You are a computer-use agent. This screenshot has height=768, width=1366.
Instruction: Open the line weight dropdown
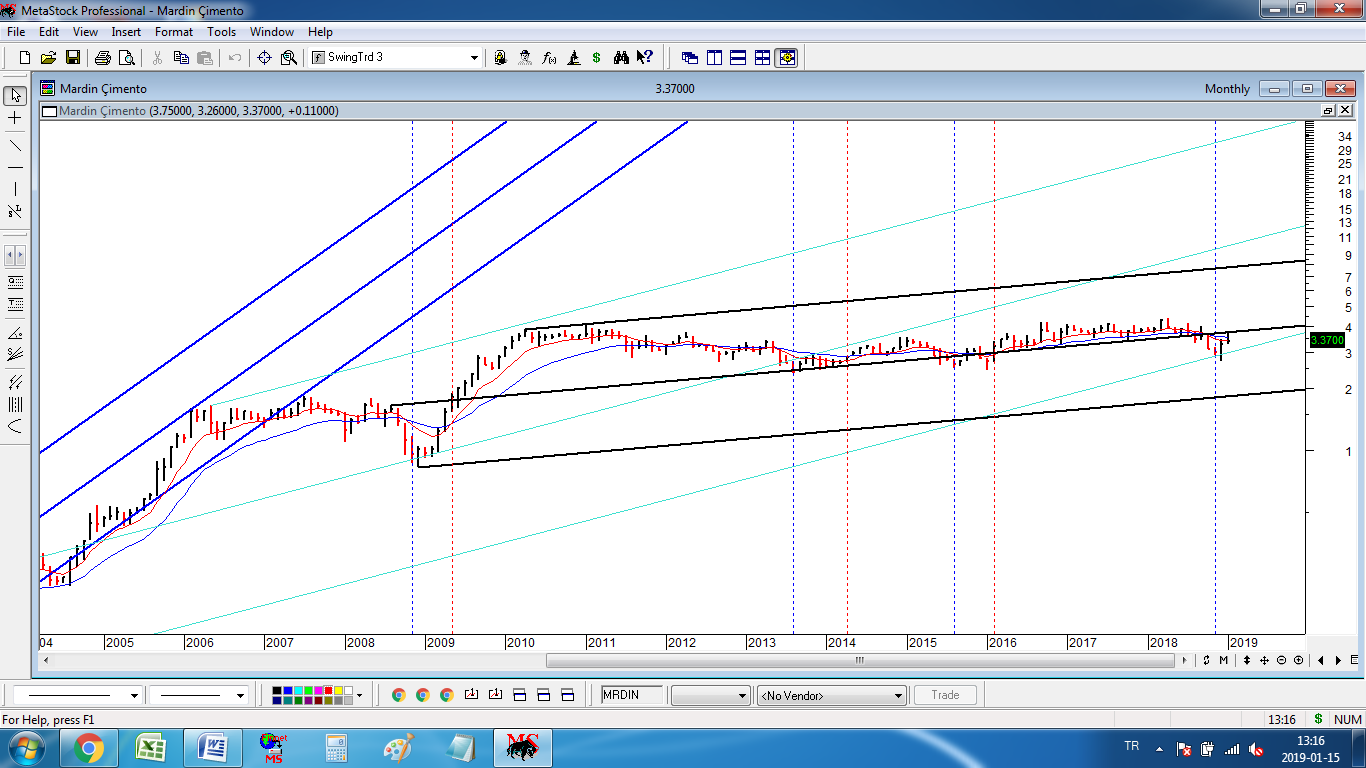click(240, 695)
